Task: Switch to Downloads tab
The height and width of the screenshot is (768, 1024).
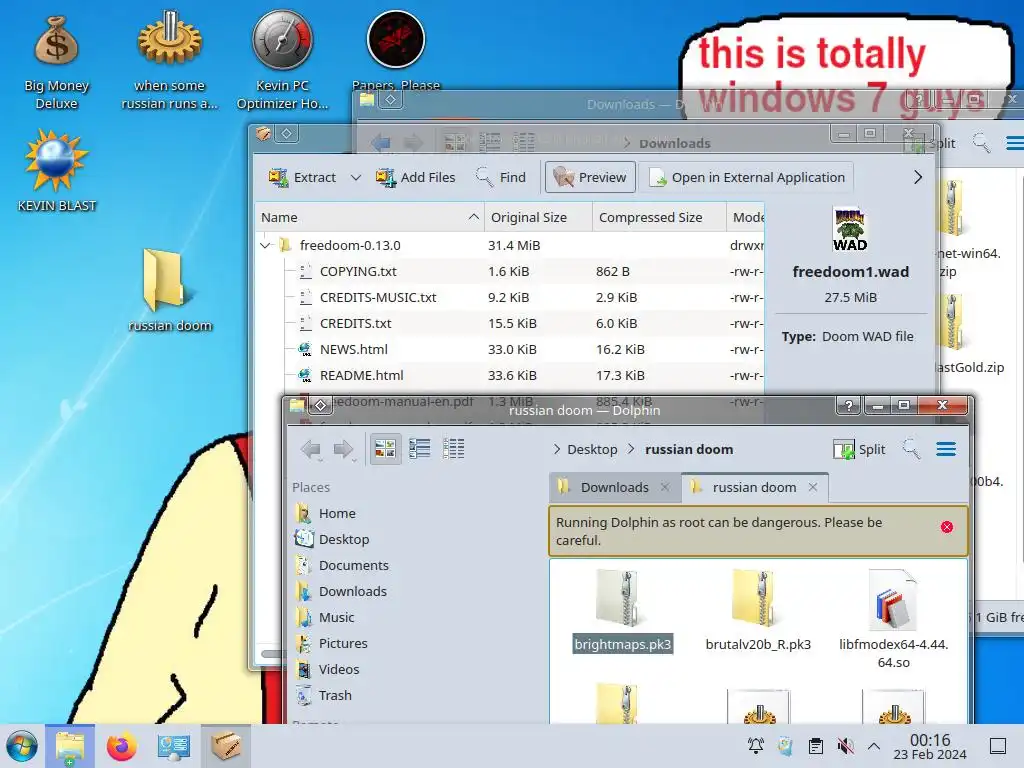Action: tap(615, 487)
